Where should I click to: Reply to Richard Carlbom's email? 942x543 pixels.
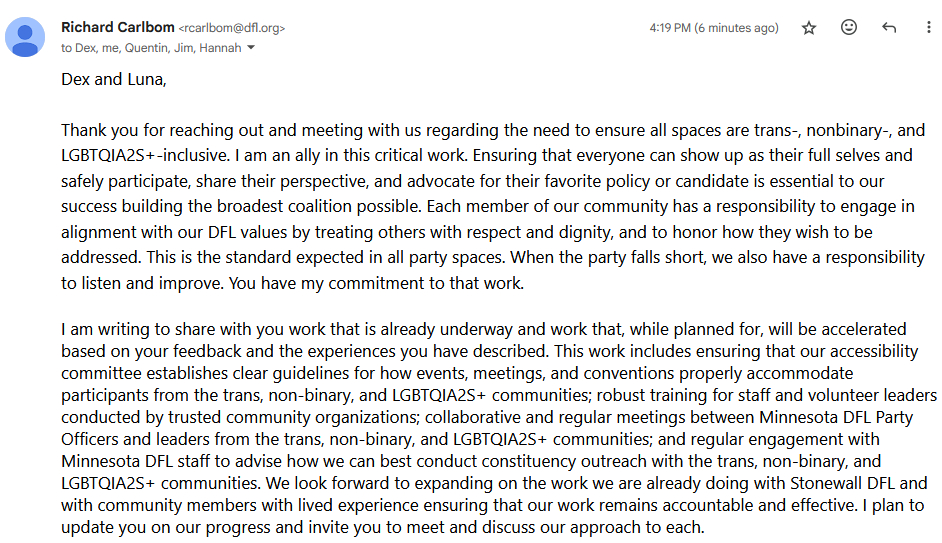point(889,28)
